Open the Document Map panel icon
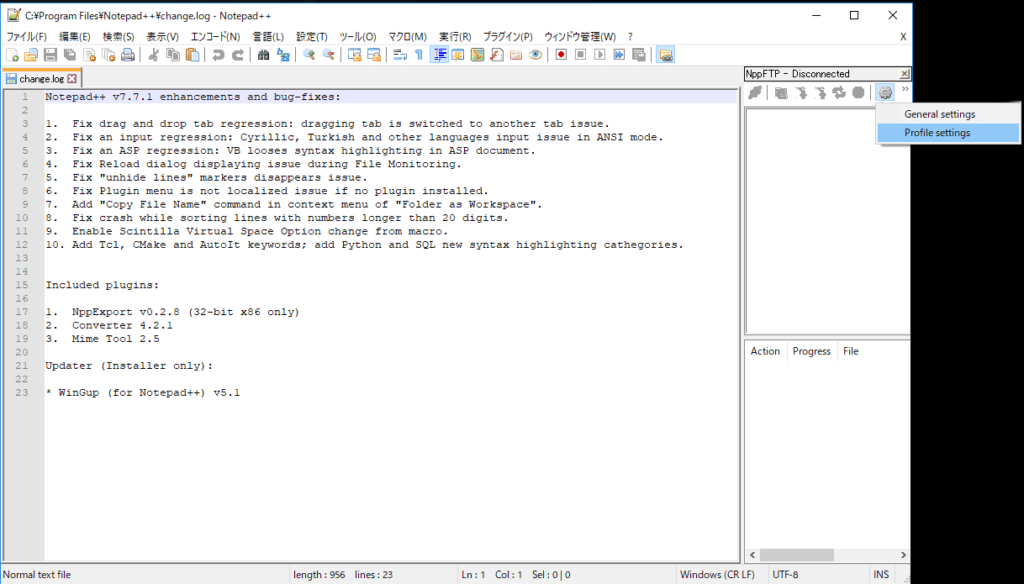1024x584 pixels. 477,55
